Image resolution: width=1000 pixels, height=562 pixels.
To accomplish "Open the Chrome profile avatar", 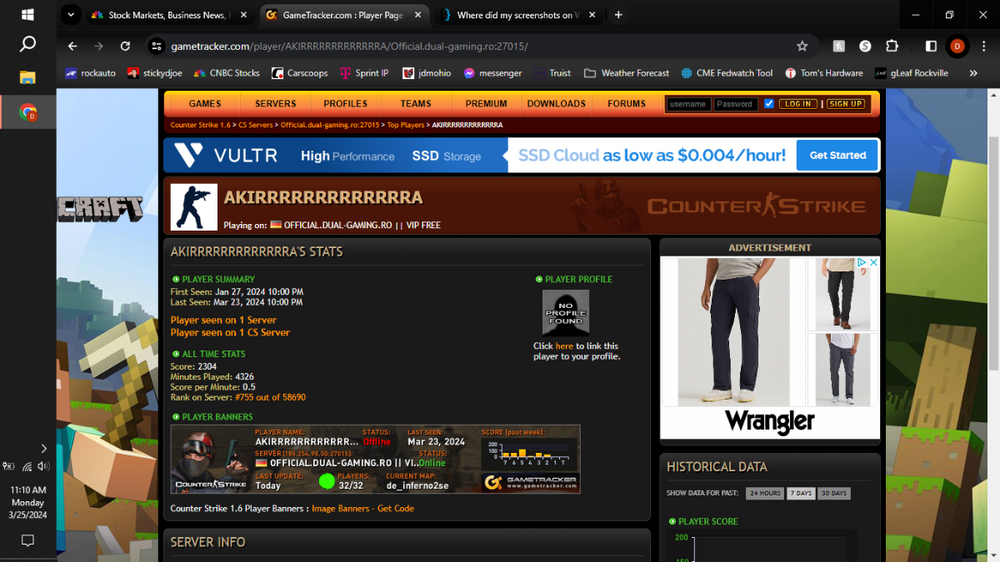I will tap(957, 46).
